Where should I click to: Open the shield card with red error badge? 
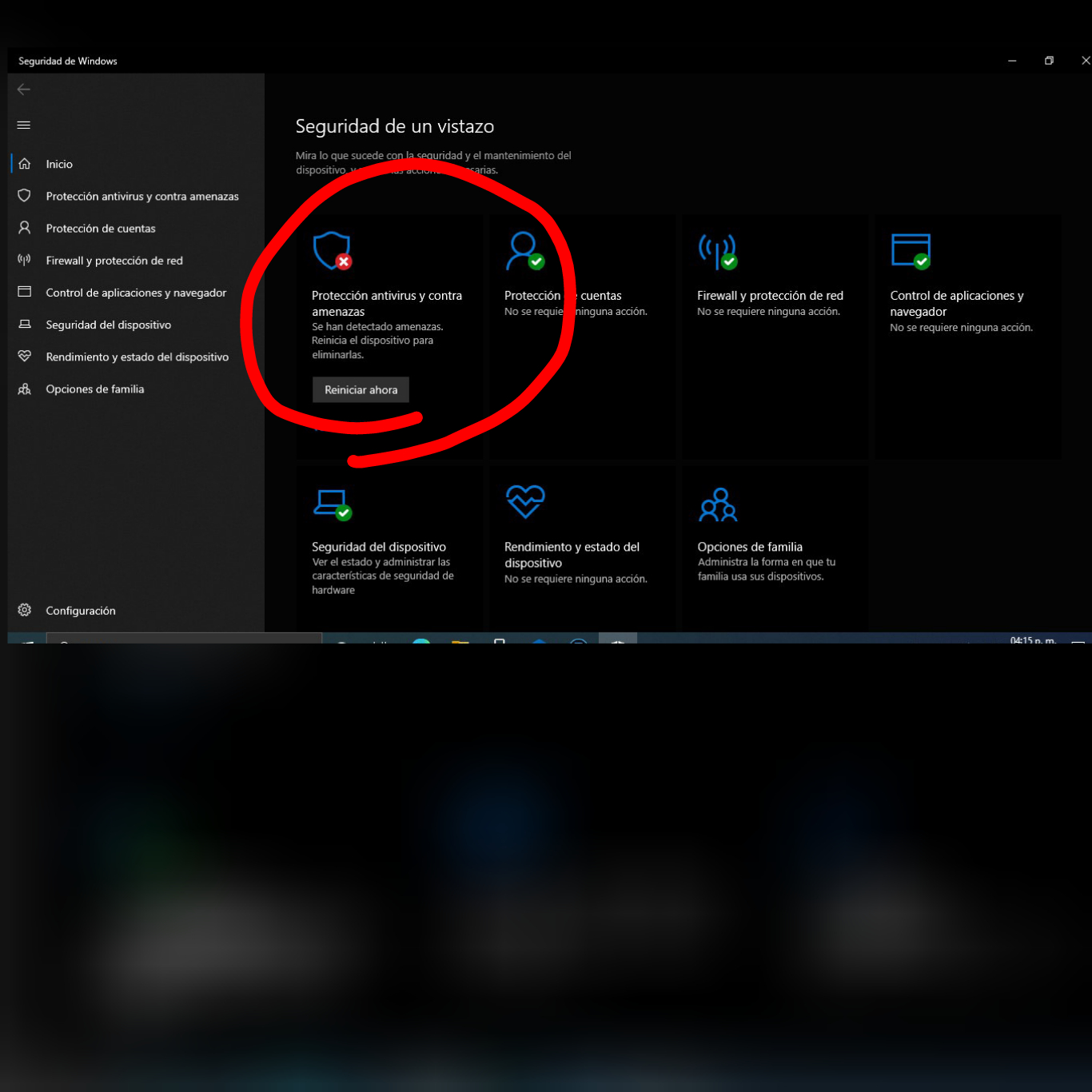point(389,337)
